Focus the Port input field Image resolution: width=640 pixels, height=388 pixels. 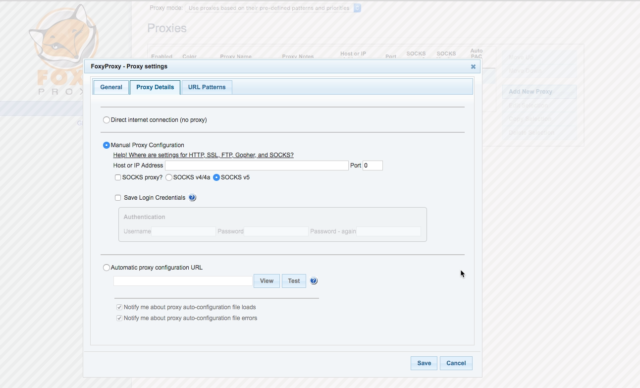point(372,166)
